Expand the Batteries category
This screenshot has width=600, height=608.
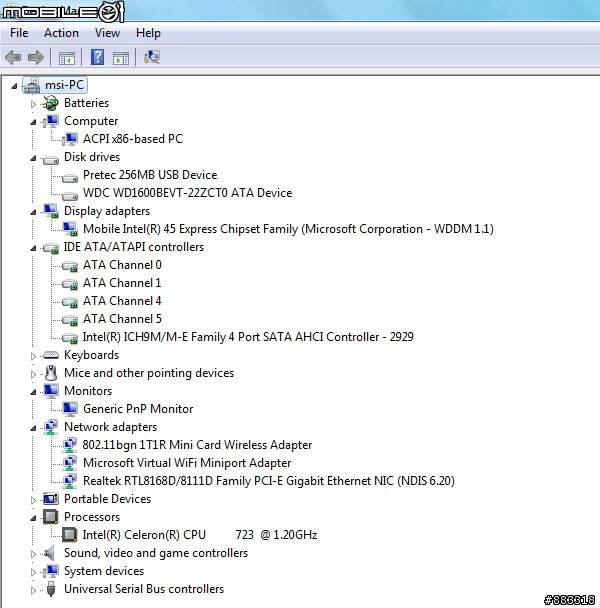coord(33,104)
